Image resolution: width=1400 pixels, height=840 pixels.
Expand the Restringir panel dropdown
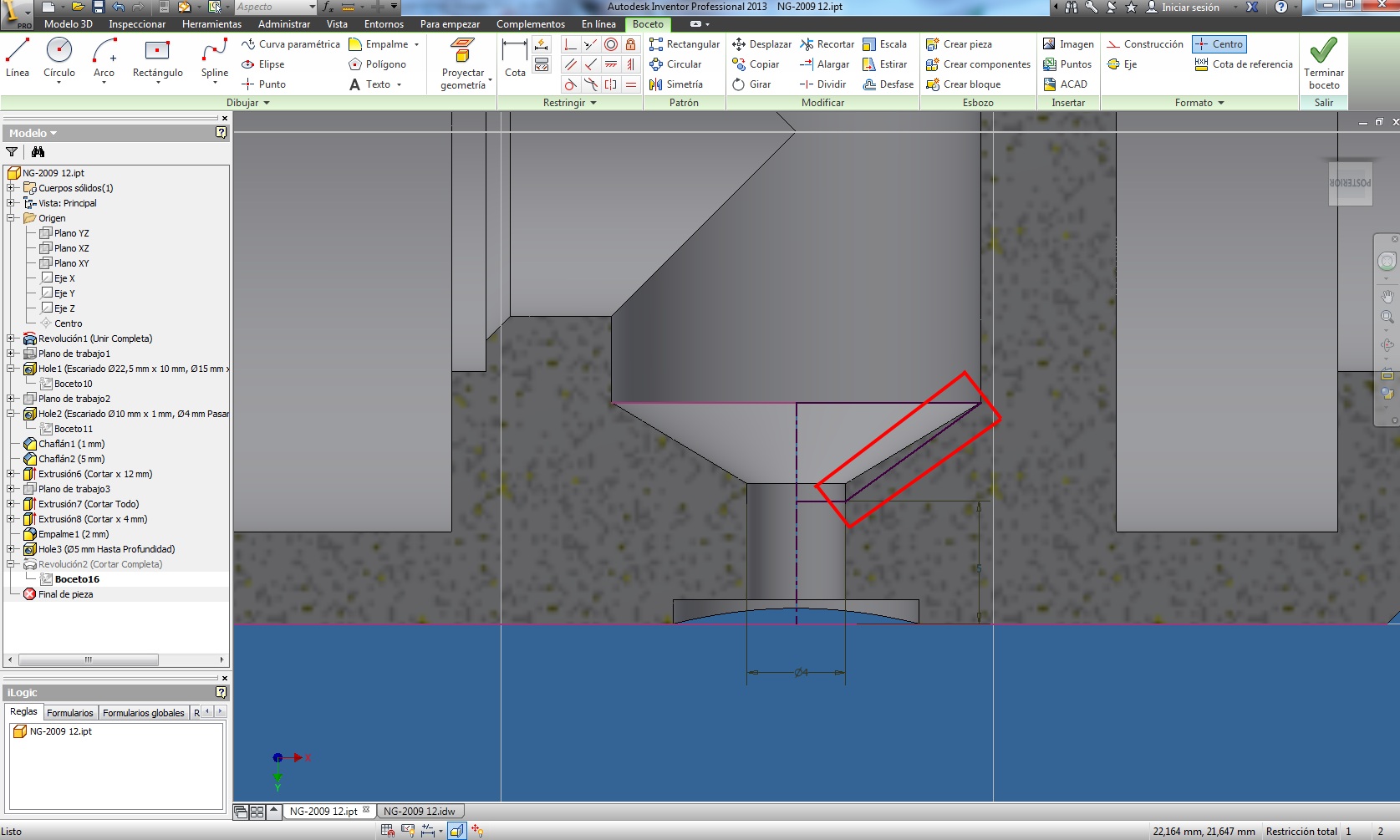[570, 103]
